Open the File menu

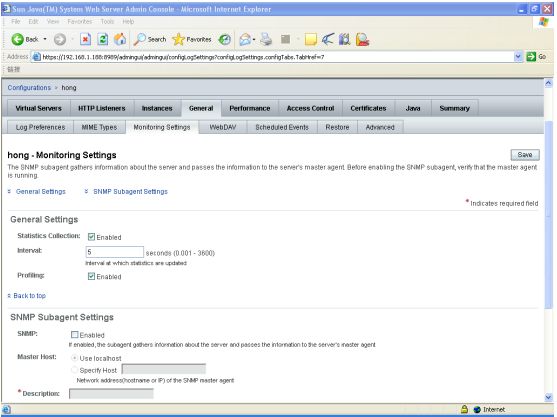coord(16,22)
